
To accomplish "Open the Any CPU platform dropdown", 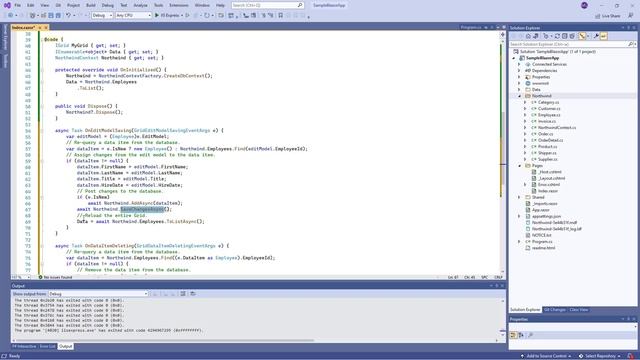I will click(x=133, y=15).
